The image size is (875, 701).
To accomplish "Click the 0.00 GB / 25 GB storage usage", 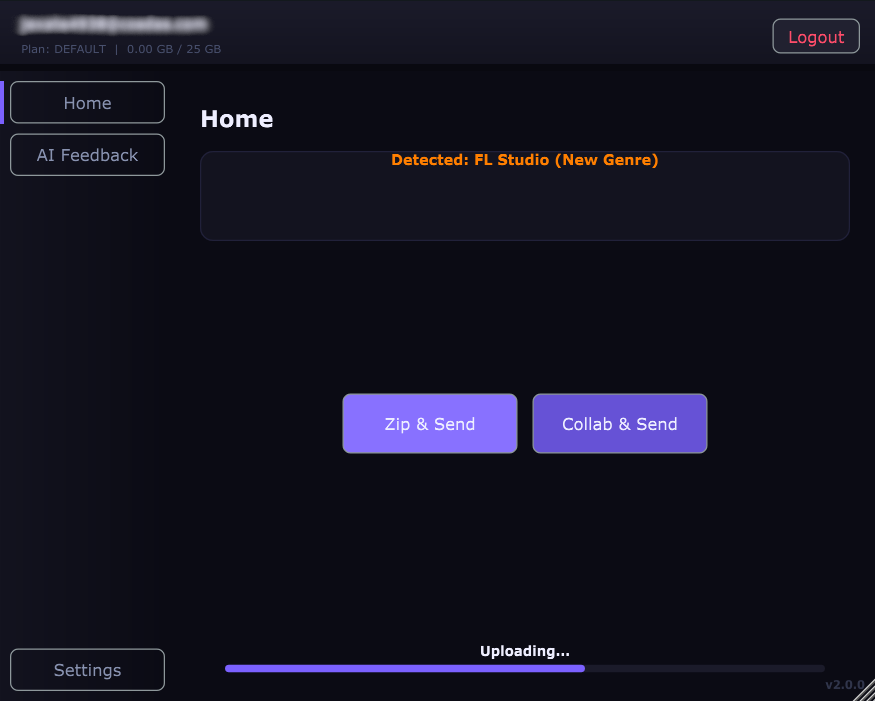I will point(174,49).
